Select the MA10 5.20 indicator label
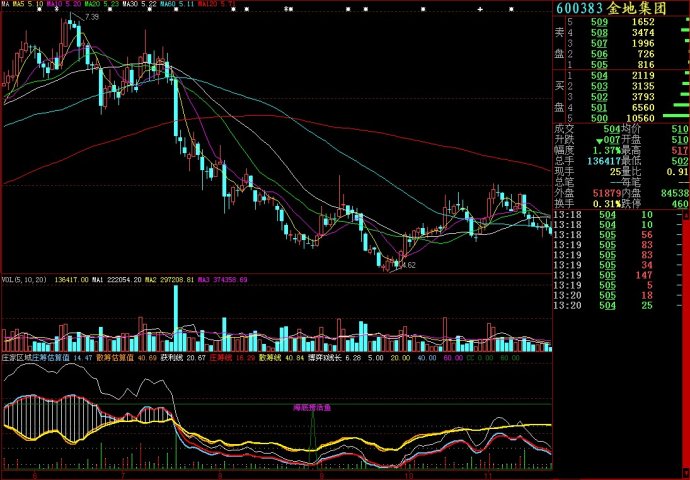Viewport: 690px width, 480px height. point(63,4)
